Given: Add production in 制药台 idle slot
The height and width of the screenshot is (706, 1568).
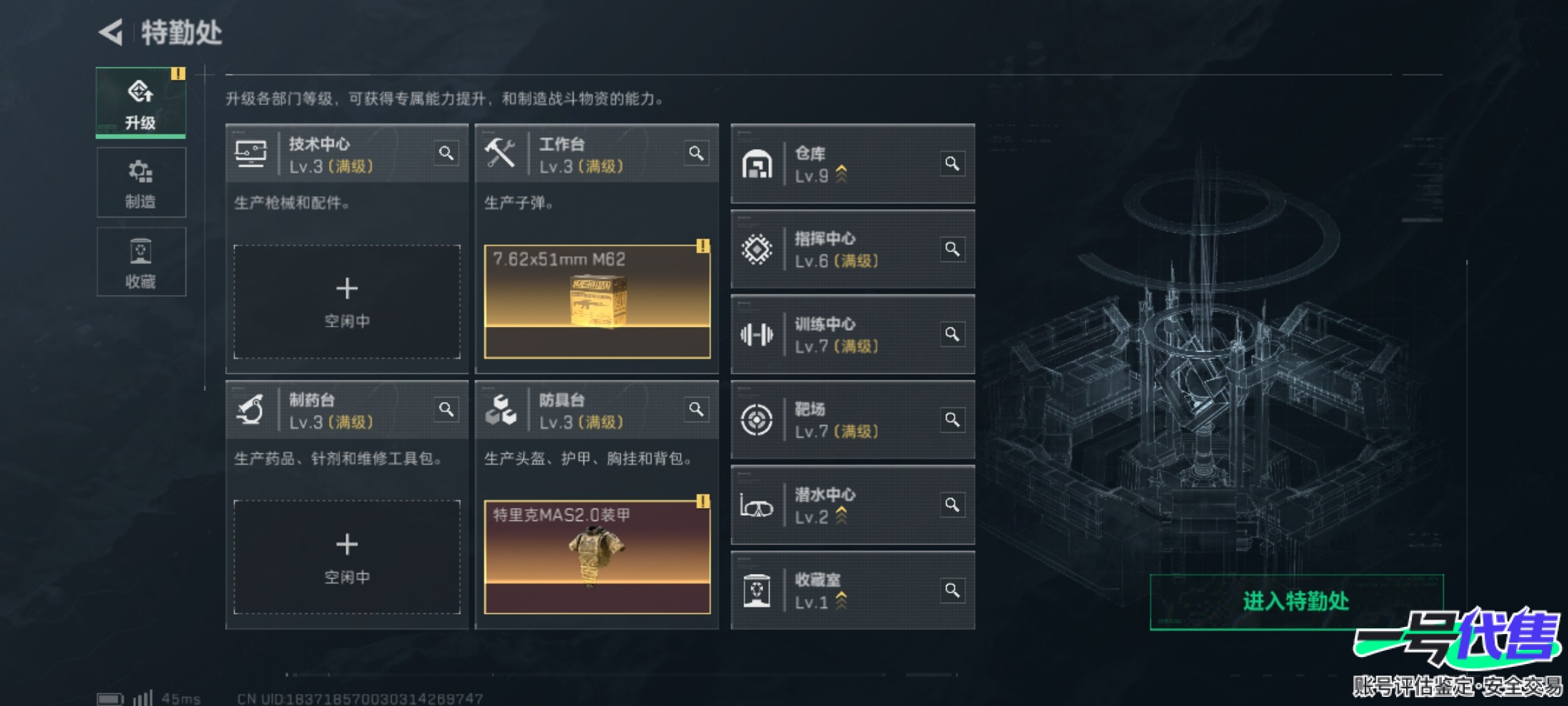Looking at the screenshot, I should (x=347, y=558).
